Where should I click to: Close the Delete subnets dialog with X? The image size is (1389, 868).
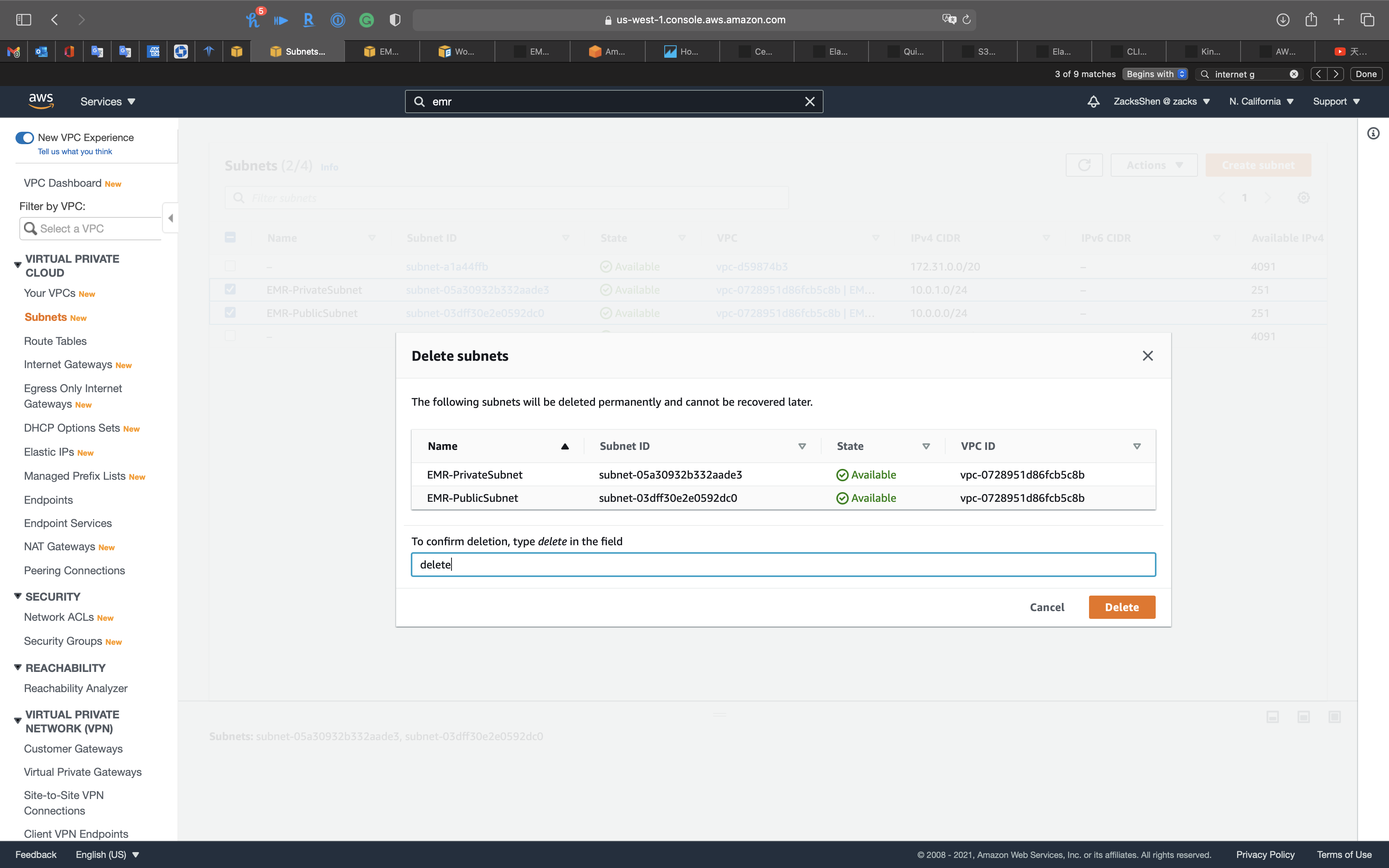pos(1148,356)
